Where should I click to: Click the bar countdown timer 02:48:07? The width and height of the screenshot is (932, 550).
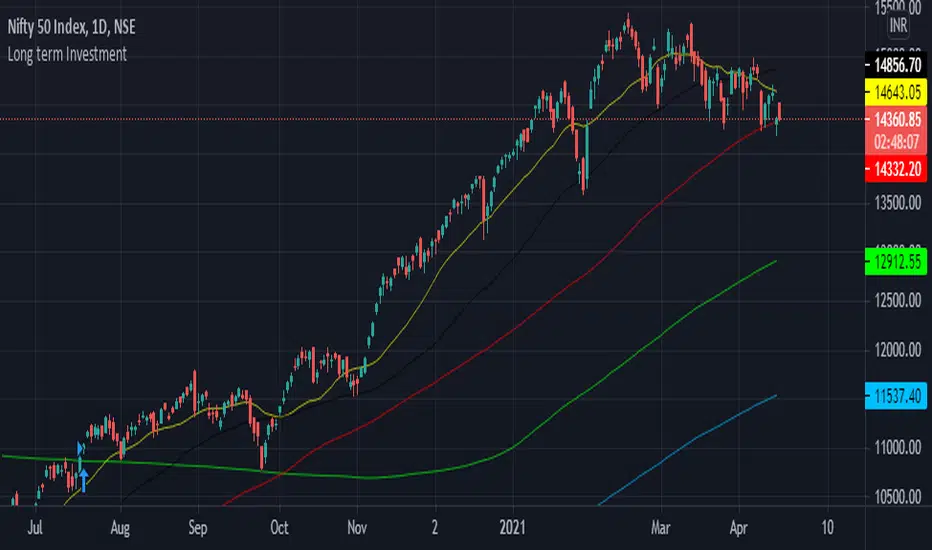[896, 142]
